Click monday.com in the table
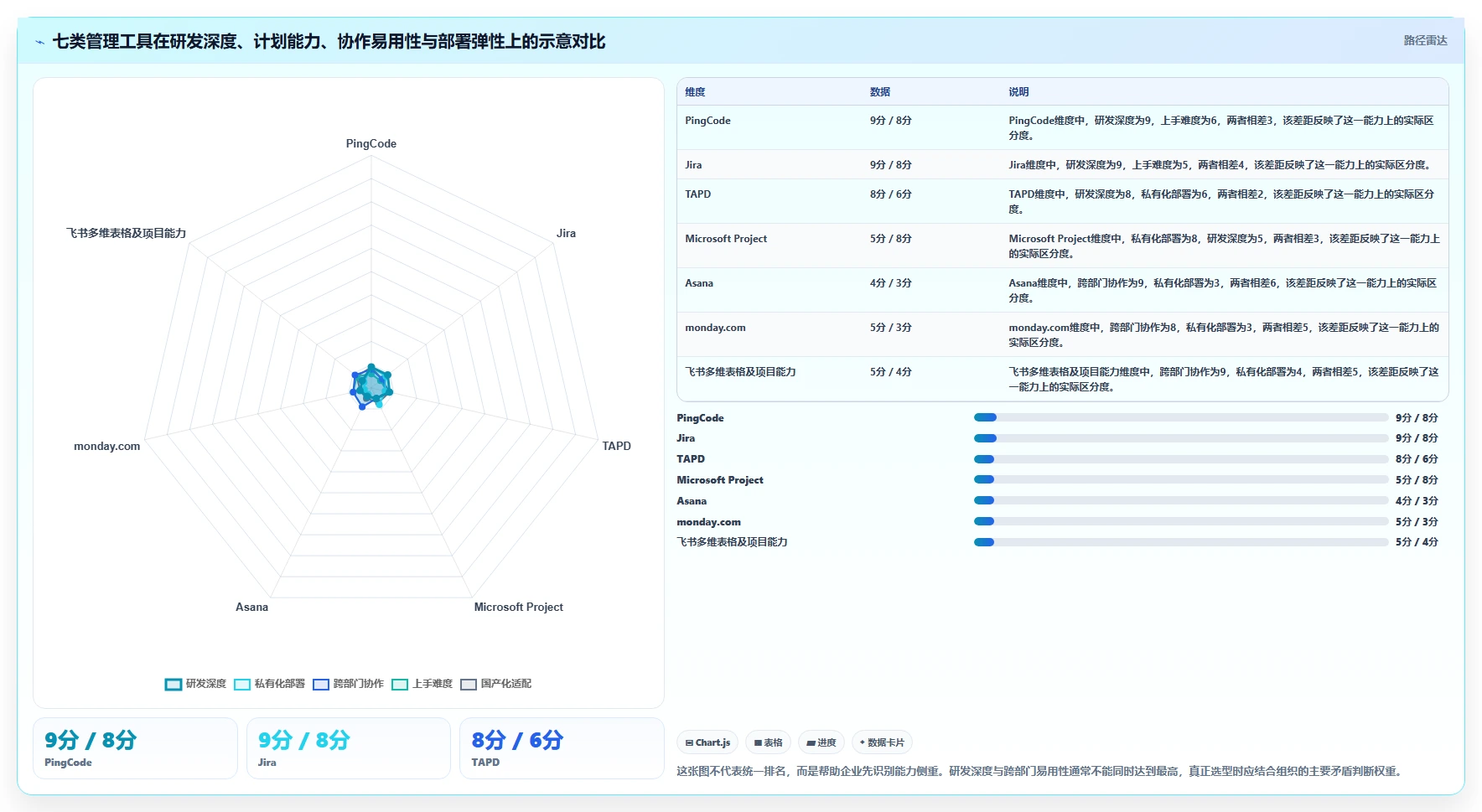 (x=715, y=328)
